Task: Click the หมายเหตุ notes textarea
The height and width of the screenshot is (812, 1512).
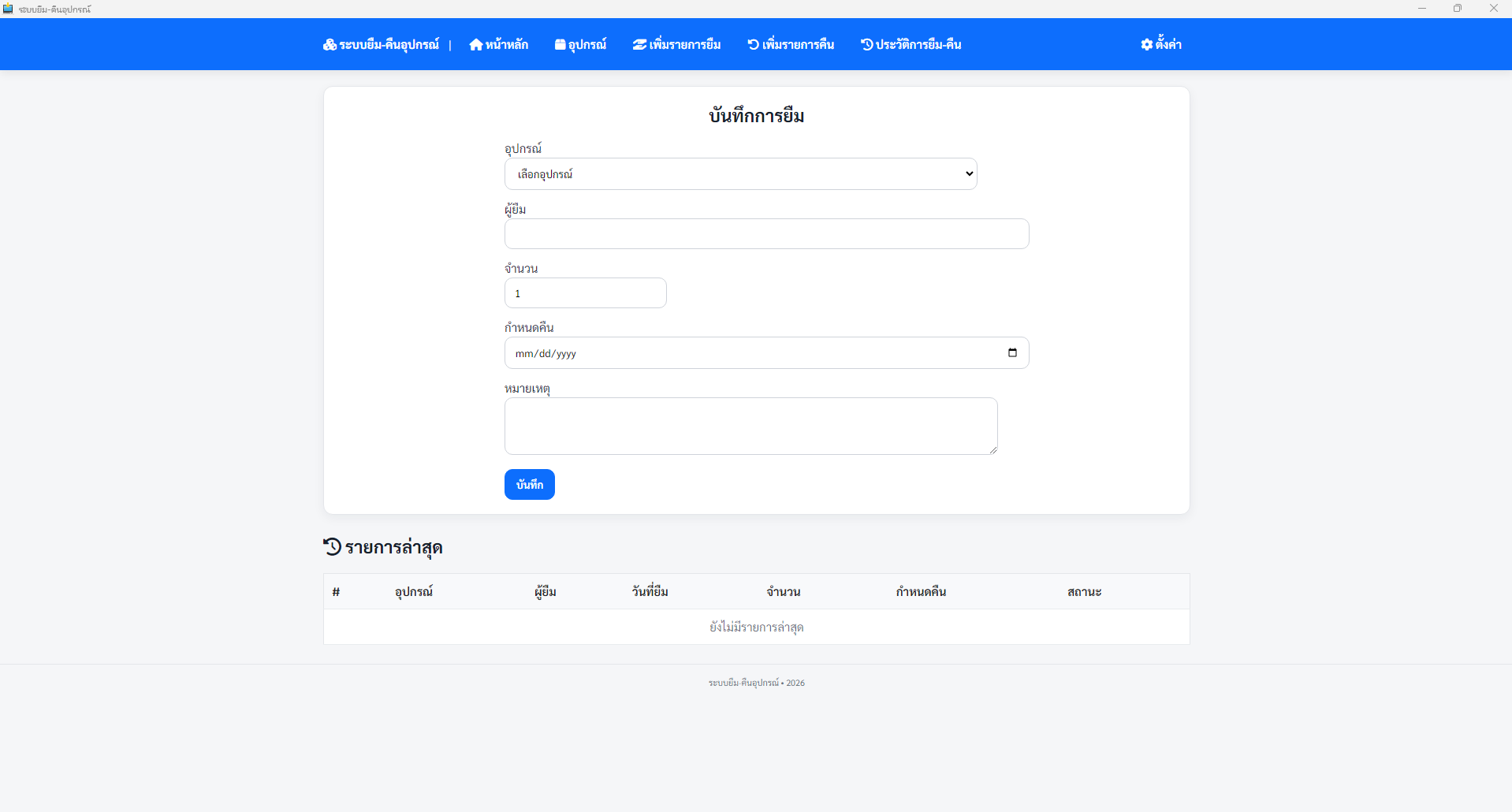Action: [750, 426]
